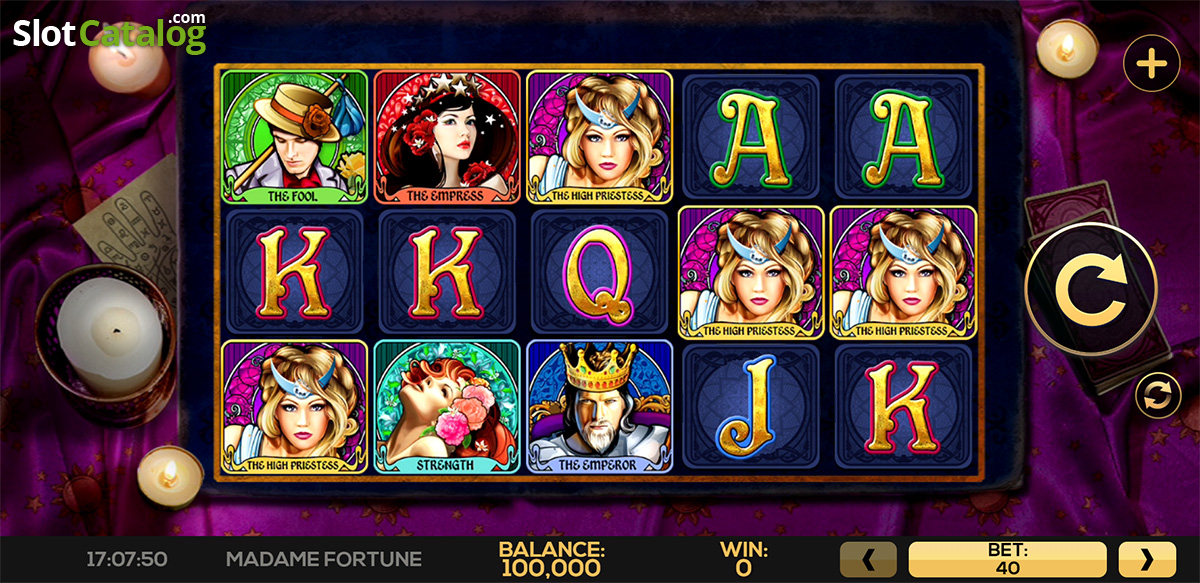Decrease bet with the left arrow
The image size is (1200, 583).
[x=868, y=560]
